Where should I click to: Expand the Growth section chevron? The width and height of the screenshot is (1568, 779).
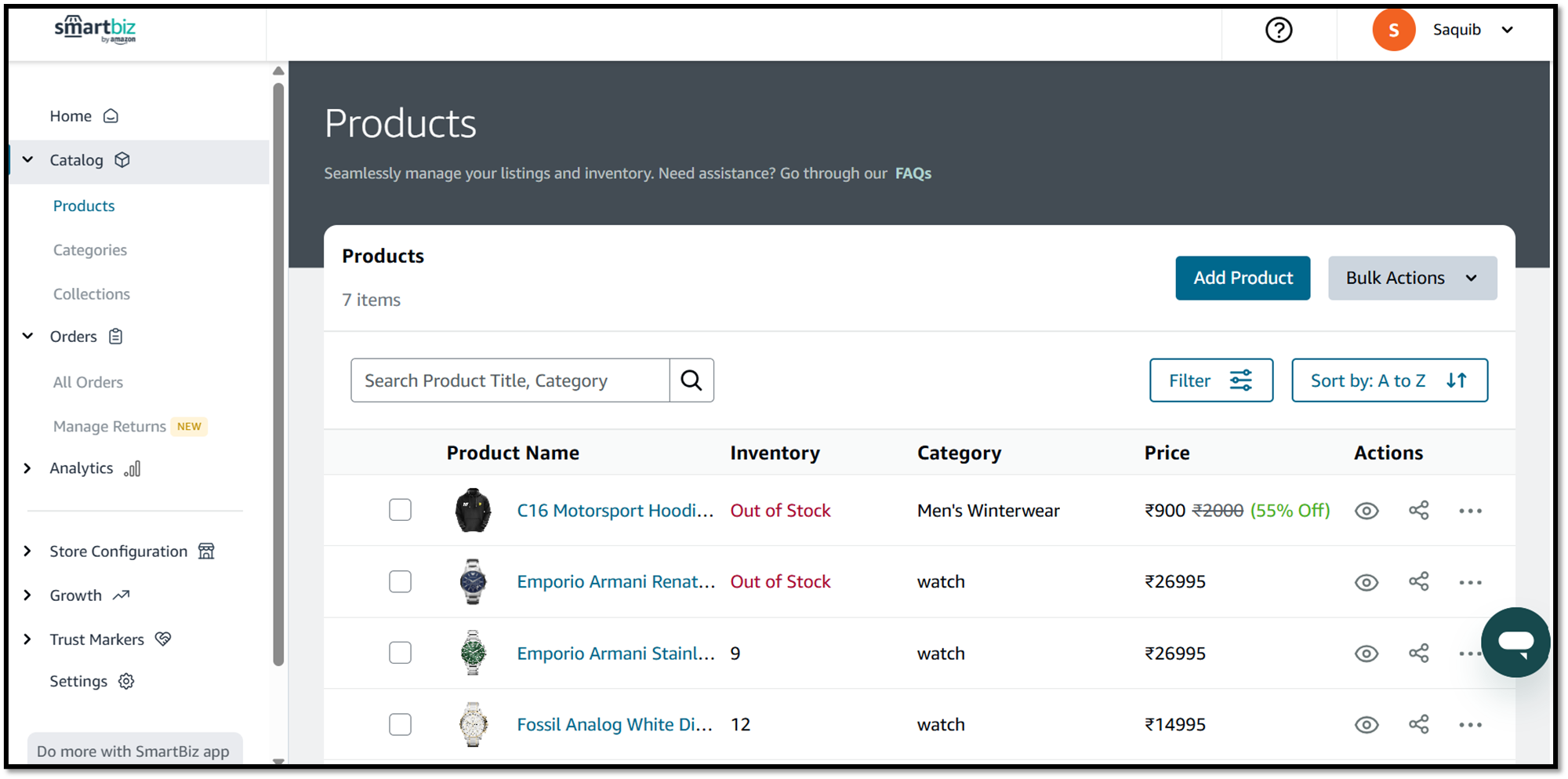click(x=27, y=595)
